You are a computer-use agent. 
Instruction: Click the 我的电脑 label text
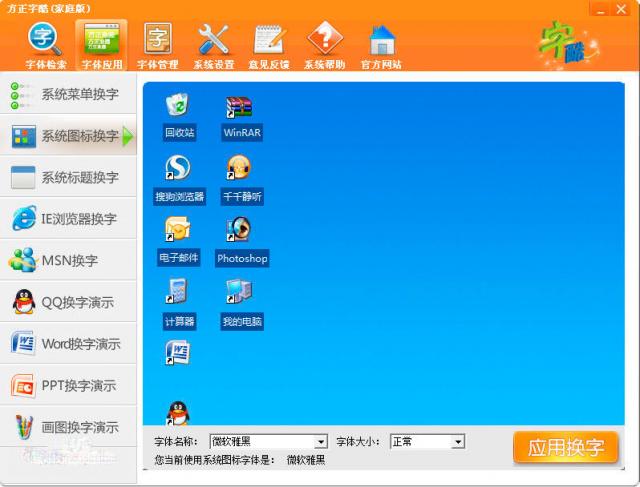pyautogui.click(x=242, y=322)
